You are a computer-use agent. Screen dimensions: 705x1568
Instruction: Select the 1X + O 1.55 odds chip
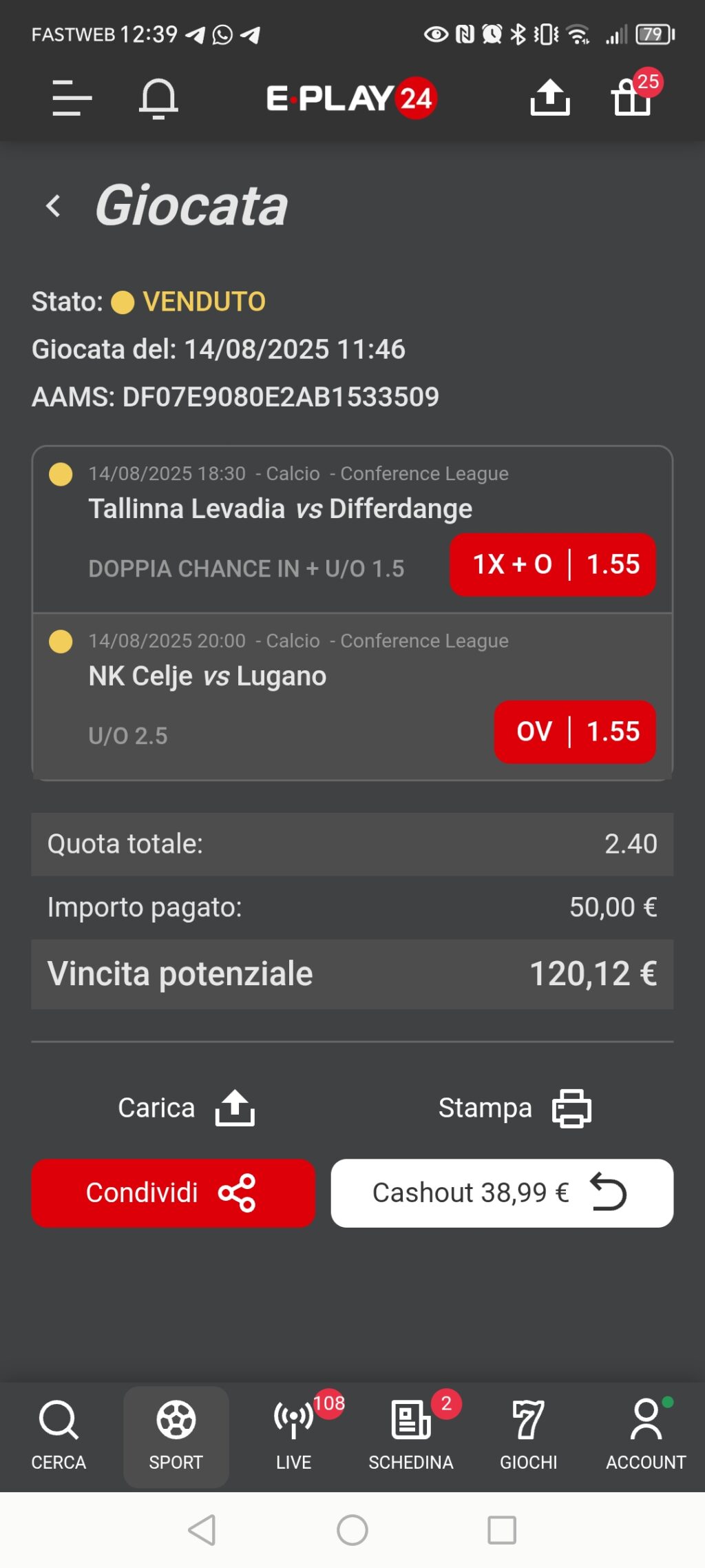tap(553, 564)
